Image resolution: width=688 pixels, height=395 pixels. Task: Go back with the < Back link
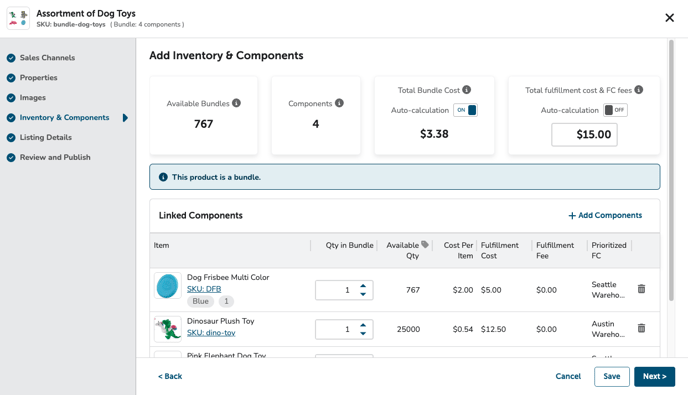(170, 376)
